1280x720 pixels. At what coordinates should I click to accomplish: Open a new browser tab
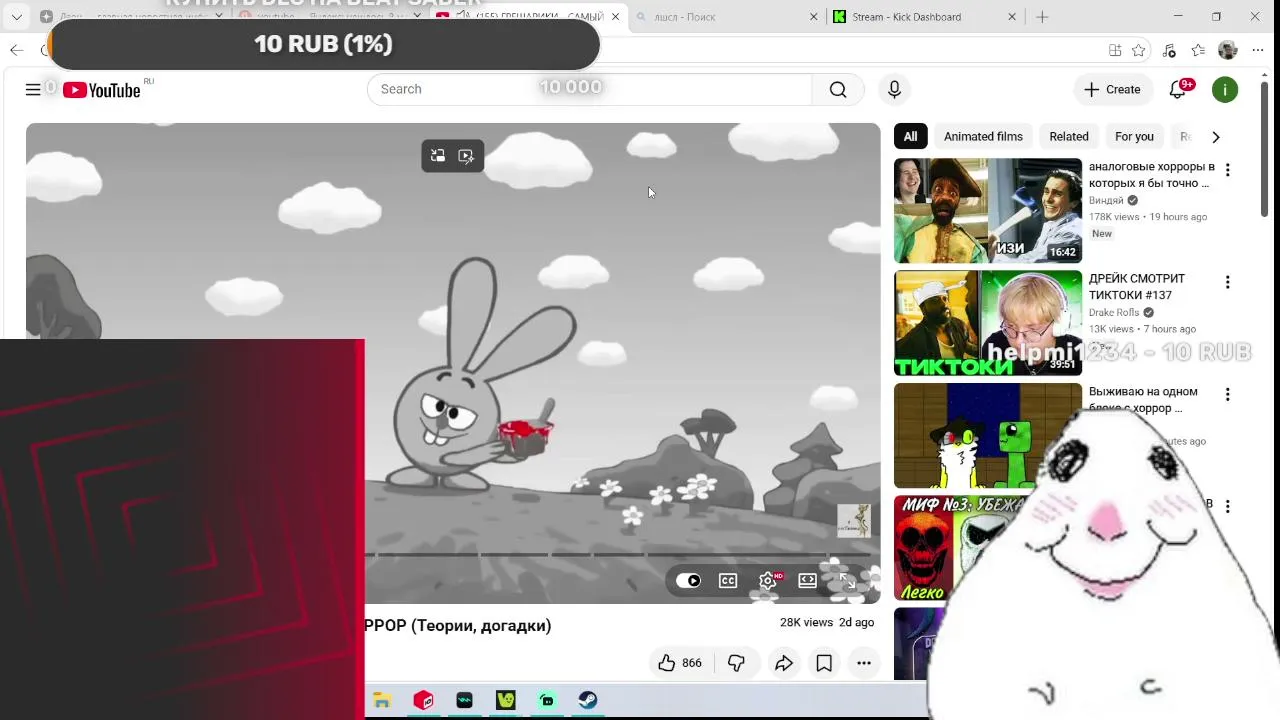1042,17
